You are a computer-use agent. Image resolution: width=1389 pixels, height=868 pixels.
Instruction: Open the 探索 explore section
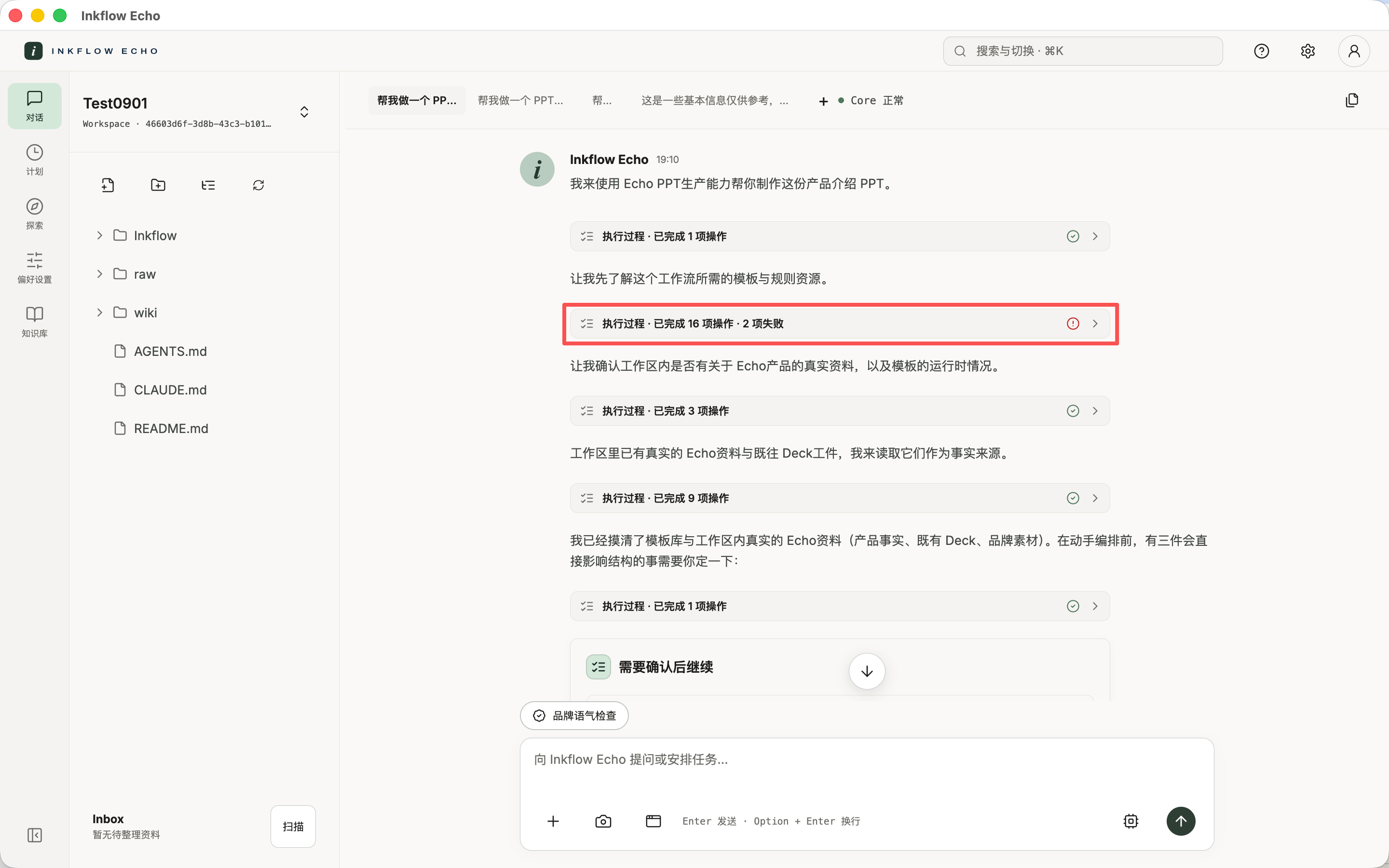[34, 214]
